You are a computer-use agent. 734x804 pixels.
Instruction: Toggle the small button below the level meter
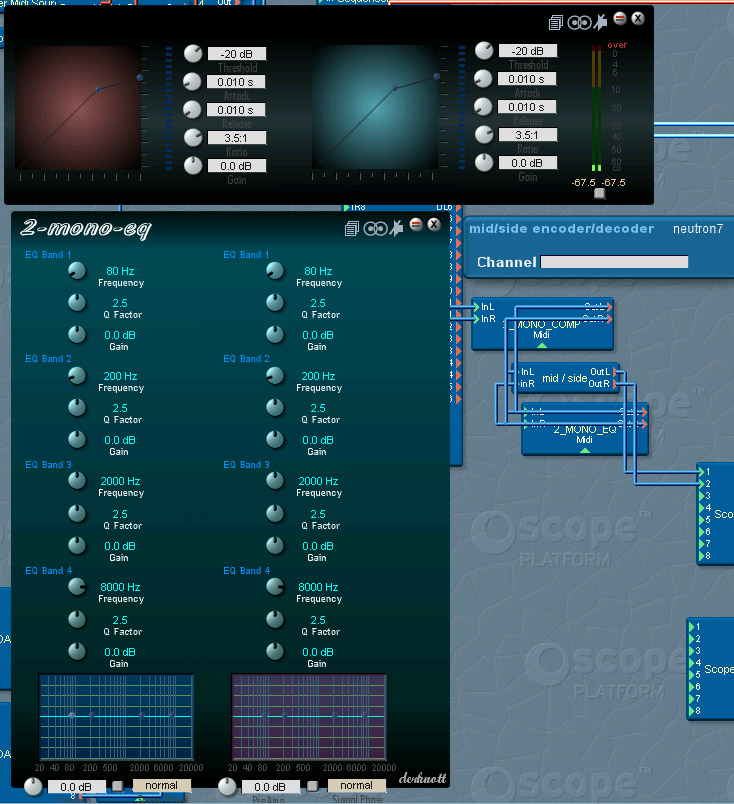[x=599, y=194]
